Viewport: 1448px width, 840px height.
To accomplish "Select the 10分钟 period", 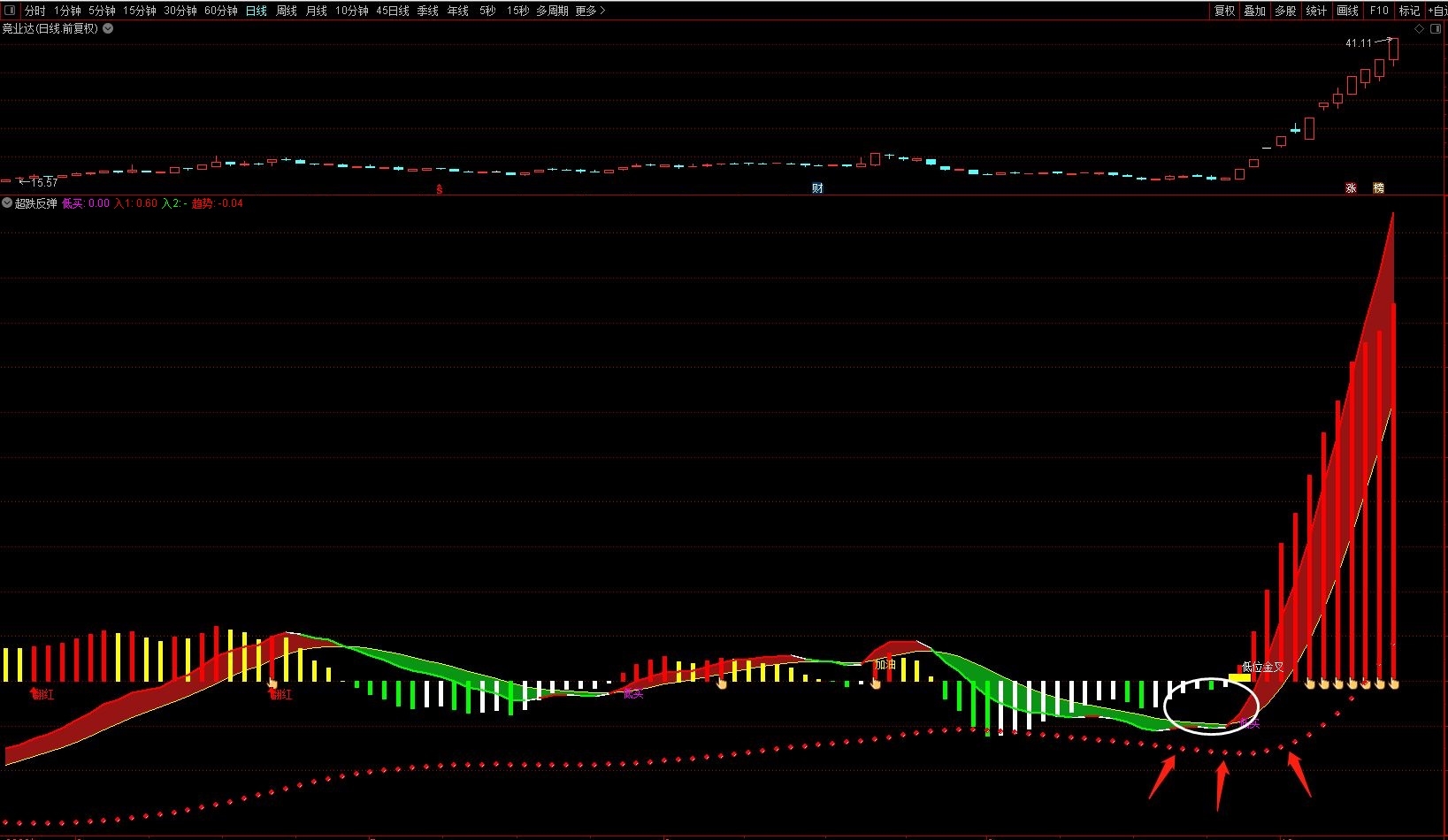I will [352, 11].
